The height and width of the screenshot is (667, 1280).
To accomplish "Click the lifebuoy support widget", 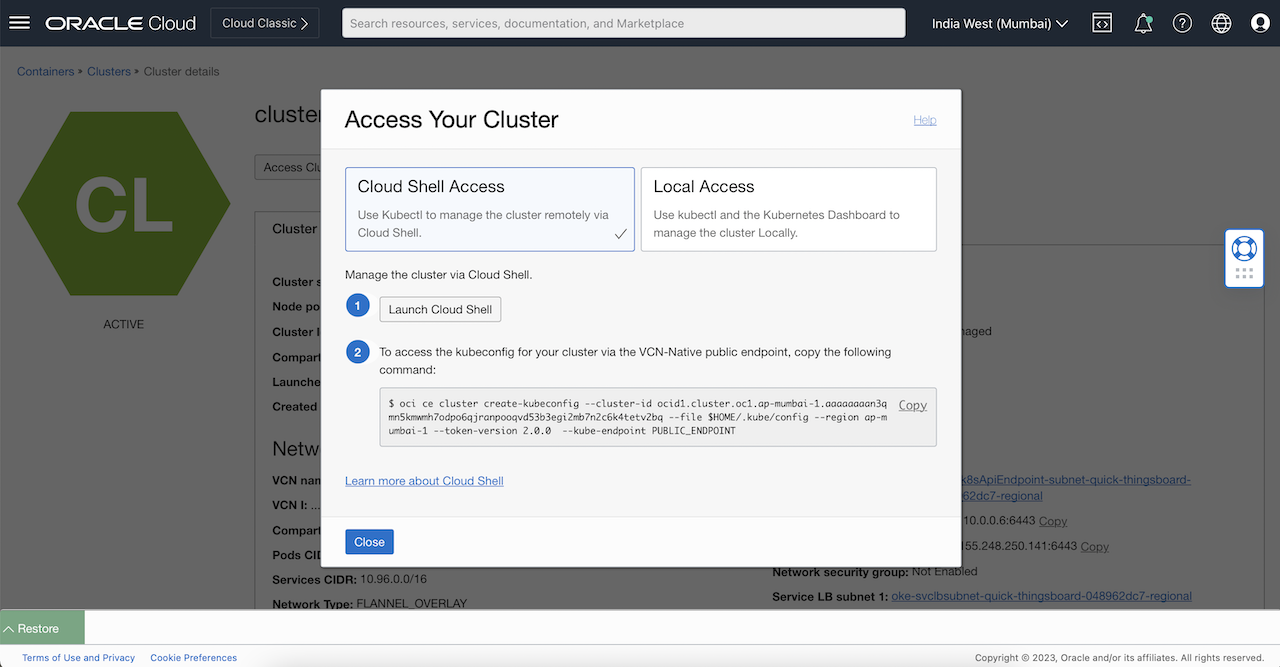I will coord(1244,248).
